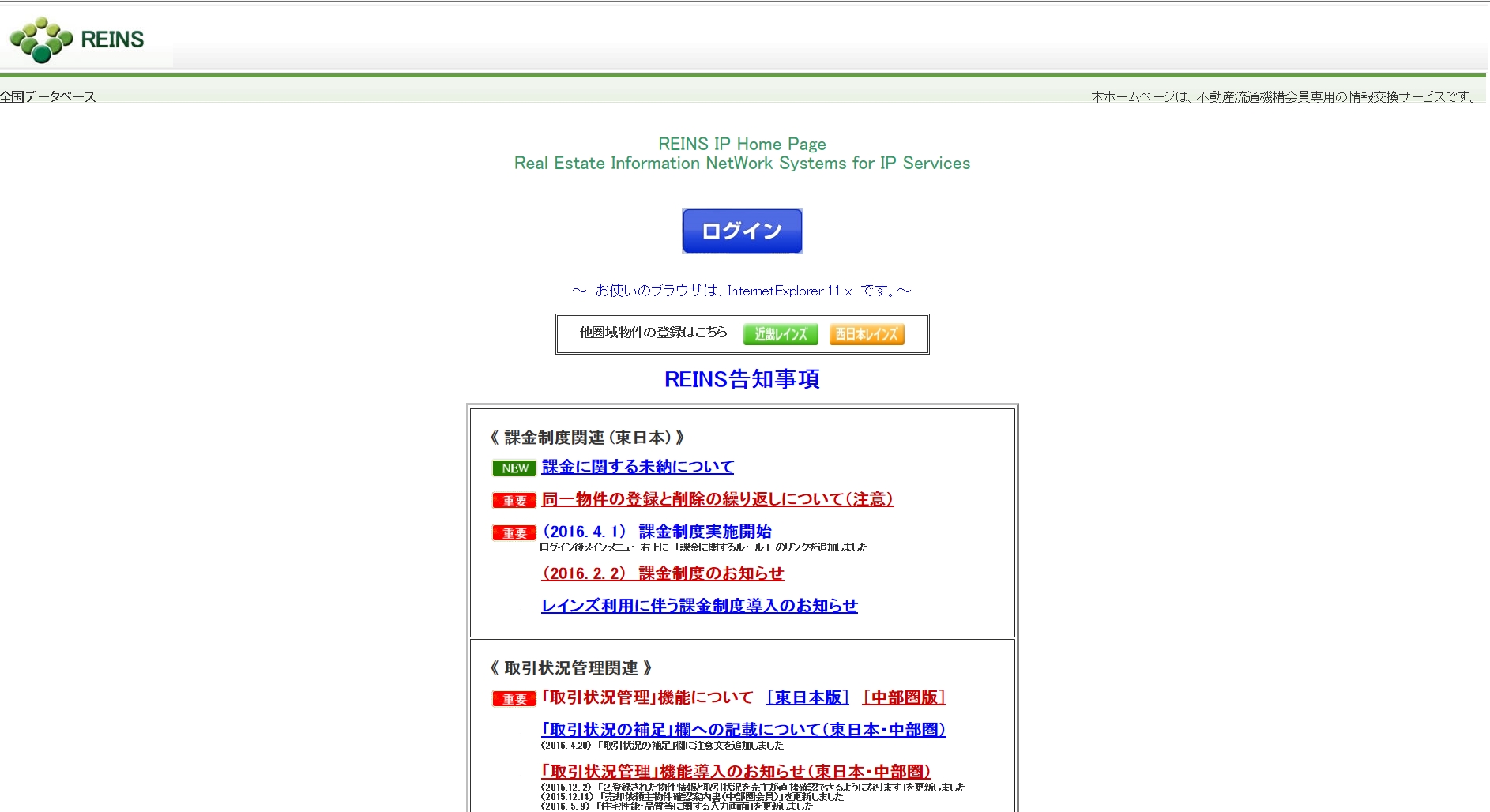This screenshot has width=1490, height=812.
Task: Open 「取引状況管理」機能導入のお知らせ link
Action: (x=736, y=772)
